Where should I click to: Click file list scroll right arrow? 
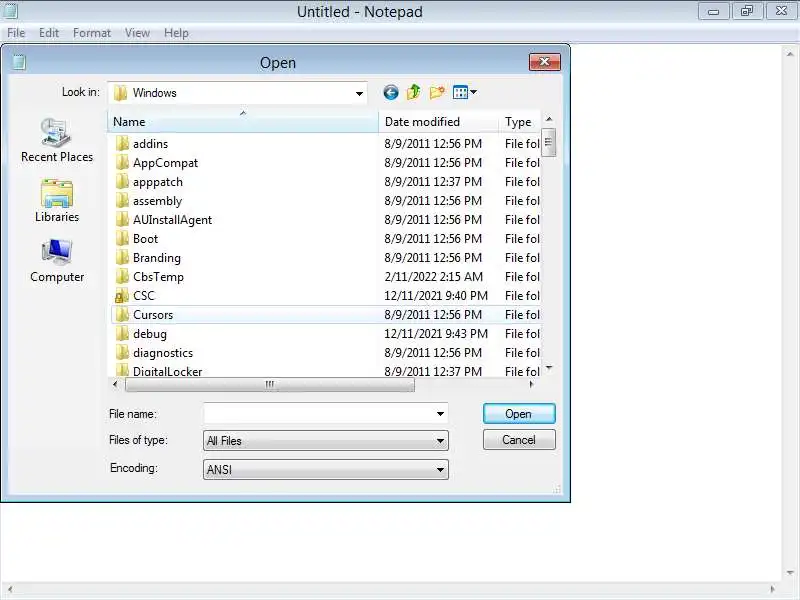(532, 385)
